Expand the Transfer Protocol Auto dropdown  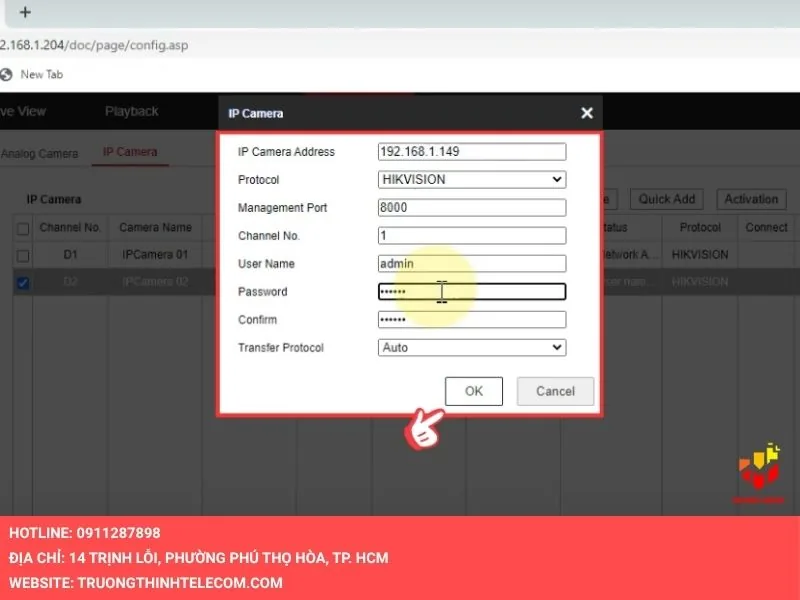472,347
